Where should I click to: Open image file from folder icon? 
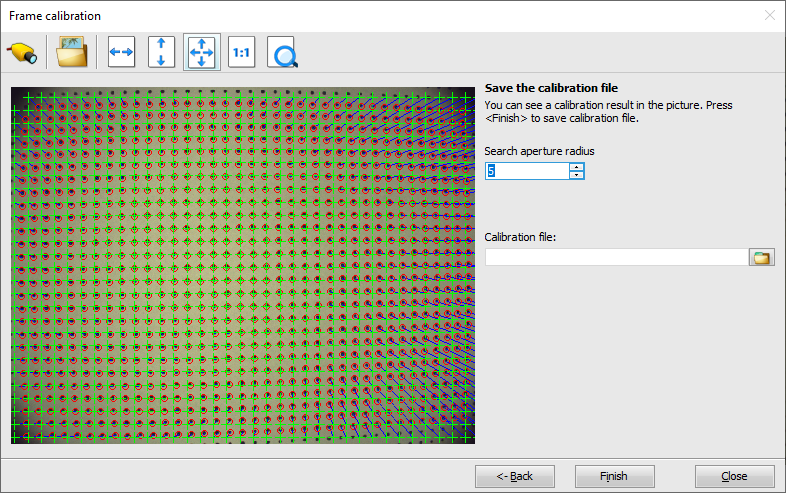(72, 52)
